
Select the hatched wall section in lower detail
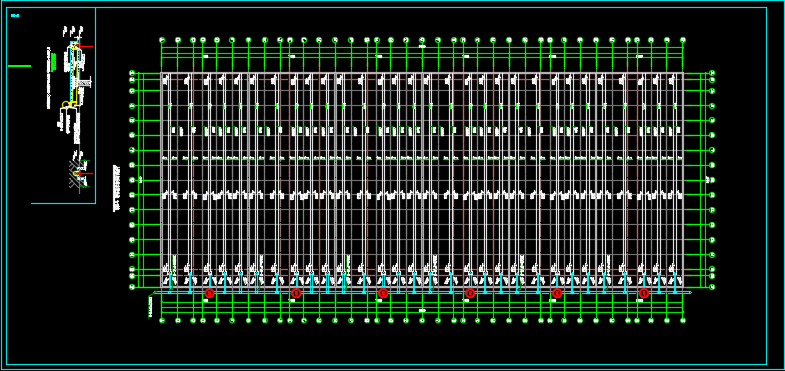pos(75,175)
